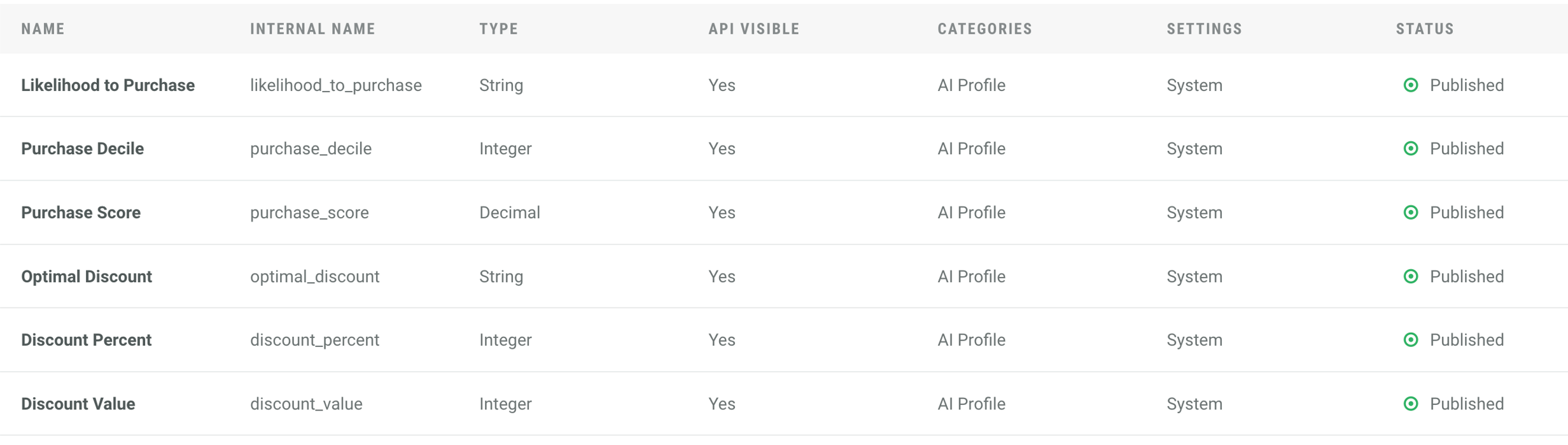Click the Published status icon for Likelihood to Purchase
The height and width of the screenshot is (445, 1568).
(1410, 85)
